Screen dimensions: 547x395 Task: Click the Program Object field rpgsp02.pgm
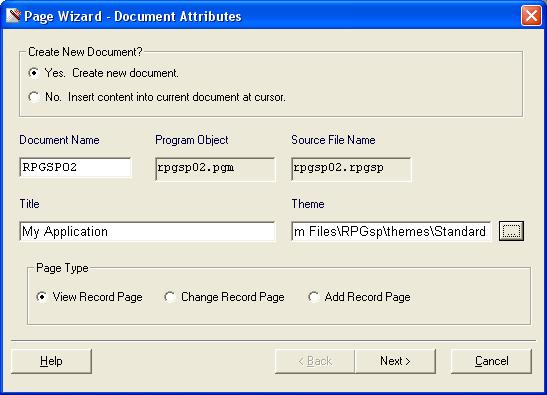click(x=215, y=169)
